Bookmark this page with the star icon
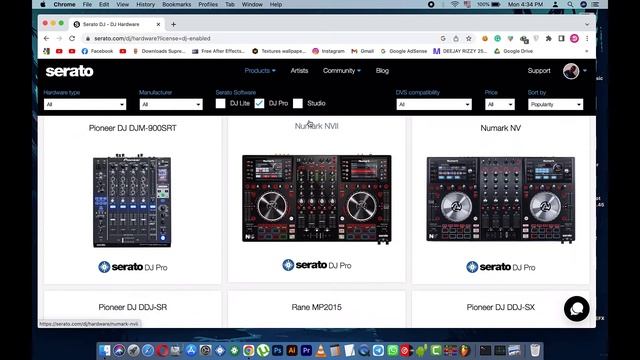 coord(469,38)
